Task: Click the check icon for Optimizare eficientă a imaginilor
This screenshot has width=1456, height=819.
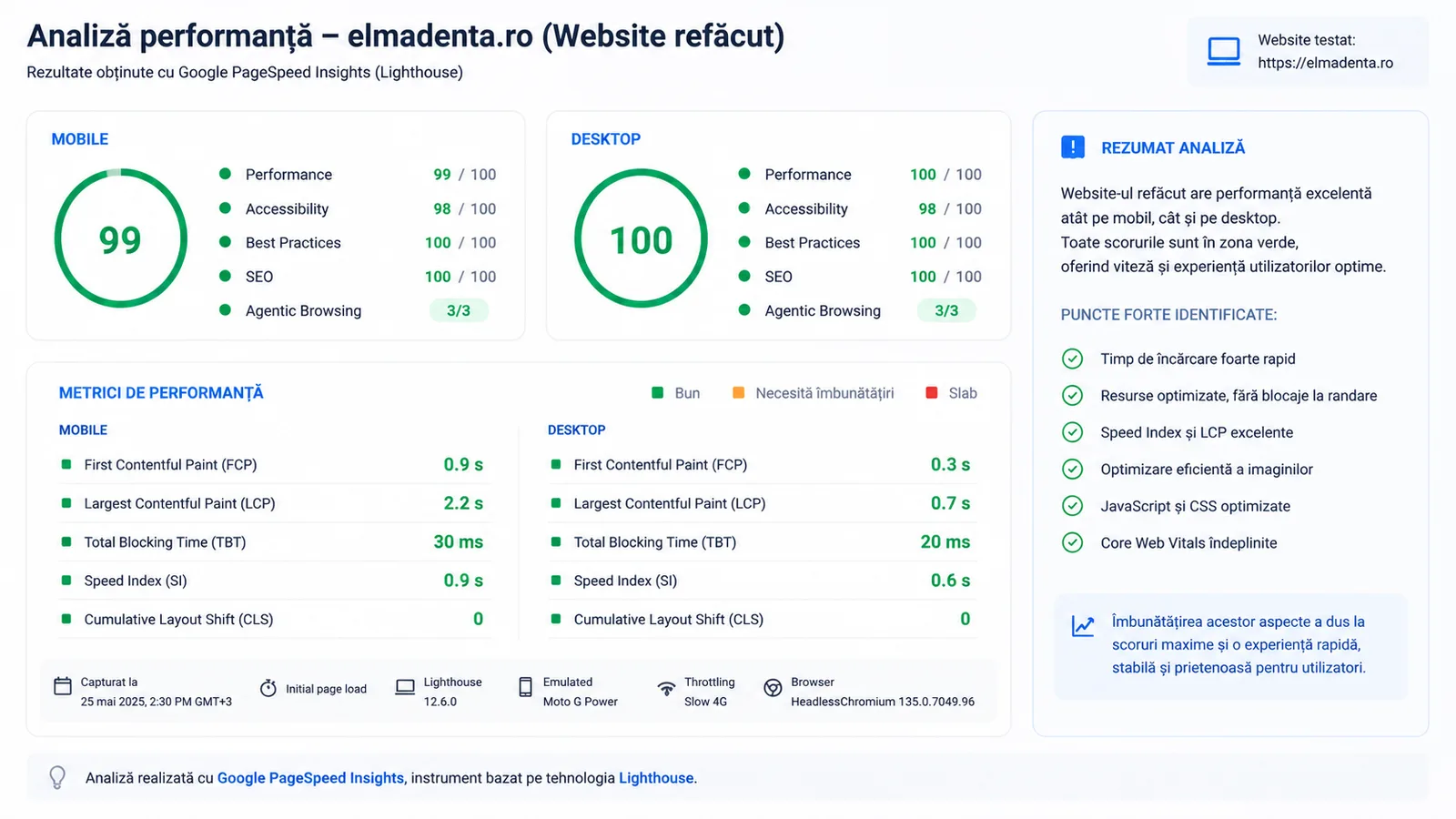Action: (x=1073, y=469)
